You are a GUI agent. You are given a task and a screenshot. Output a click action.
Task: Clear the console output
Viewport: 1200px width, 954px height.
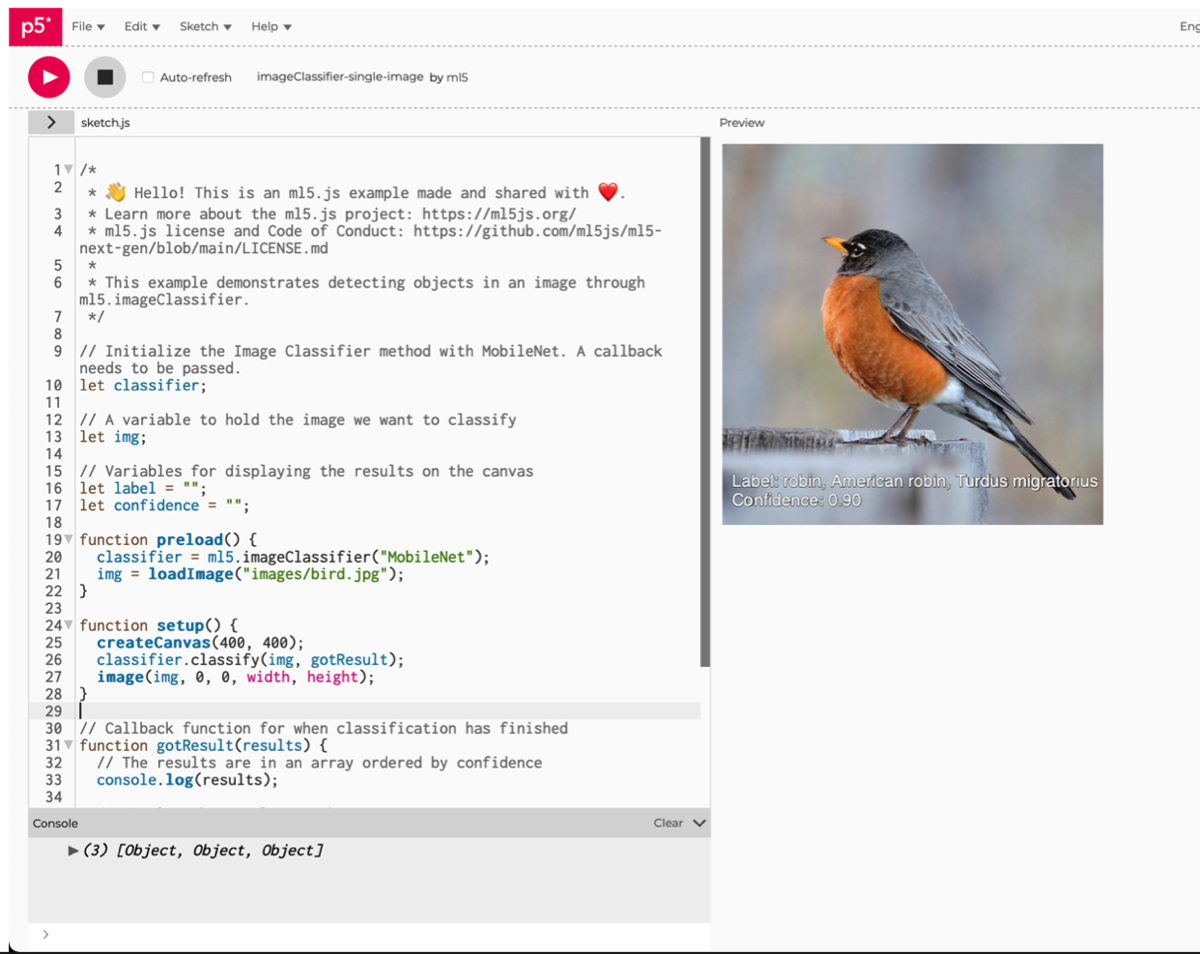pyautogui.click(x=668, y=823)
